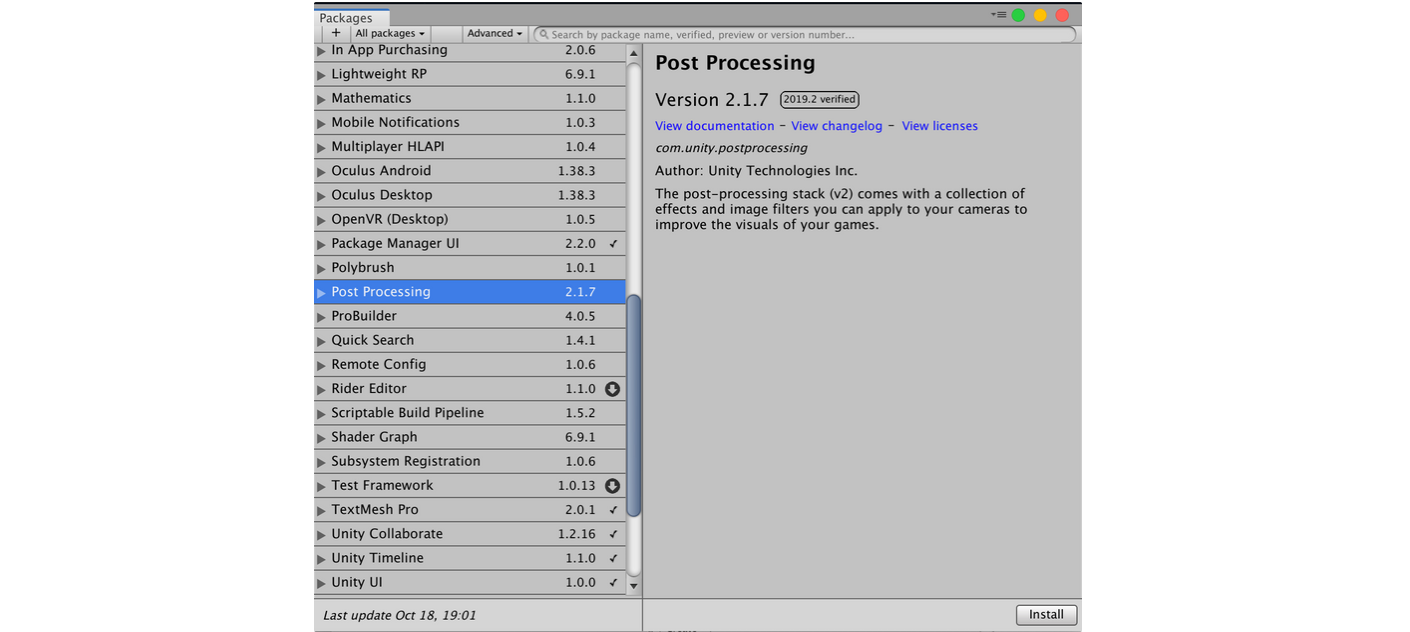The image size is (1410, 632).
Task: Expand the Lightweight RP package arrow
Action: pyautogui.click(x=322, y=75)
